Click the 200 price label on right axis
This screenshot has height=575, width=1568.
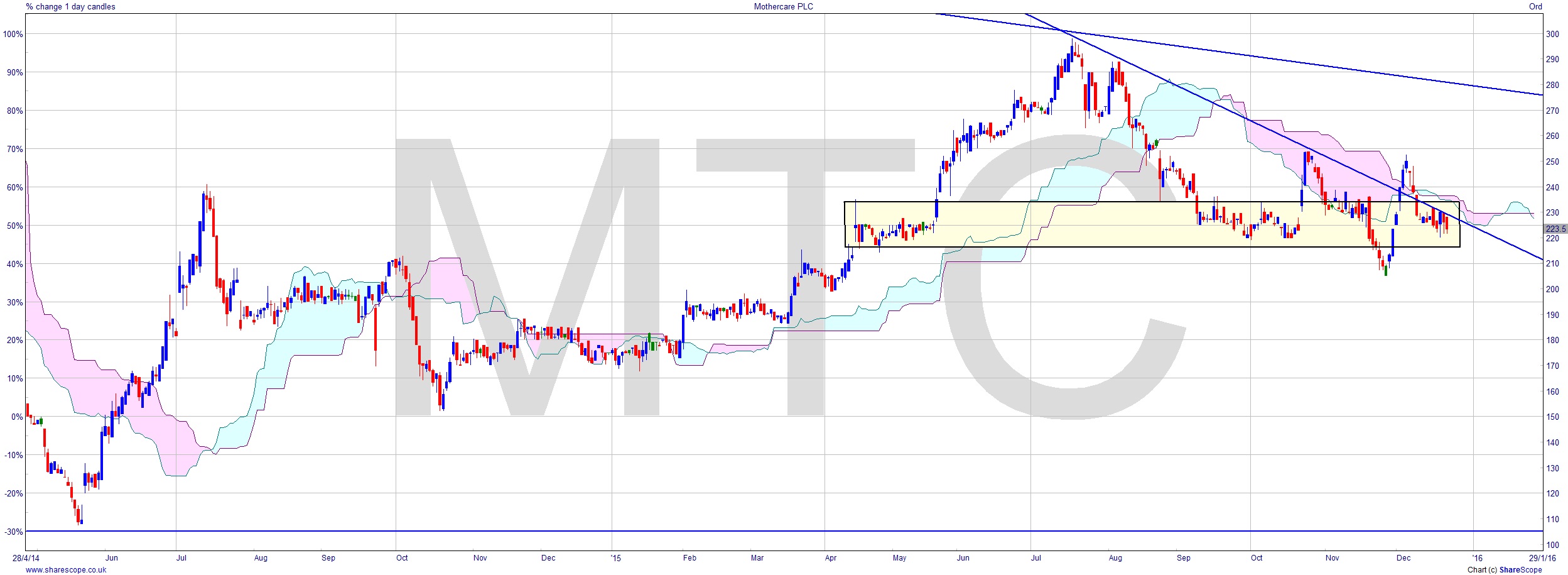point(1552,290)
